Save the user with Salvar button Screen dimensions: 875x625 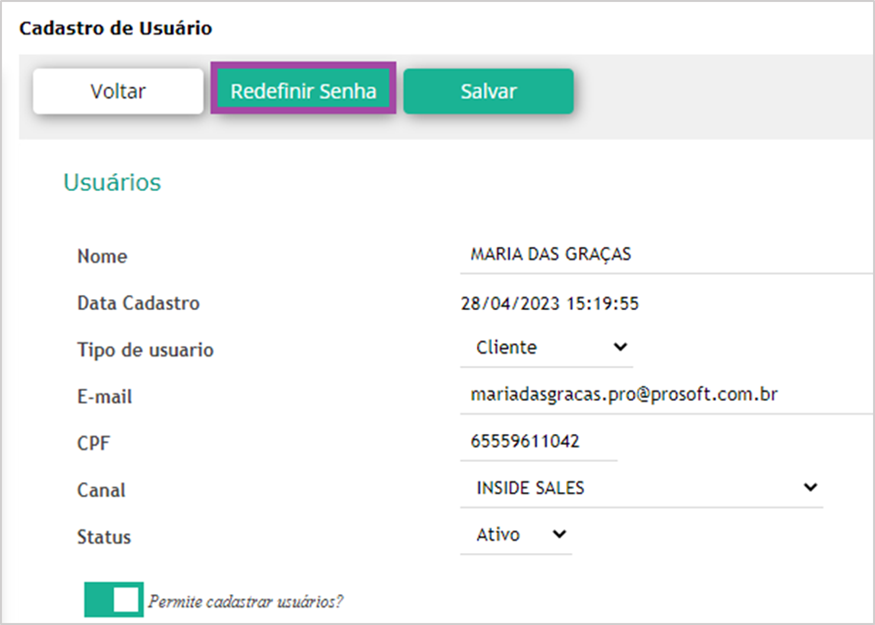point(488,91)
